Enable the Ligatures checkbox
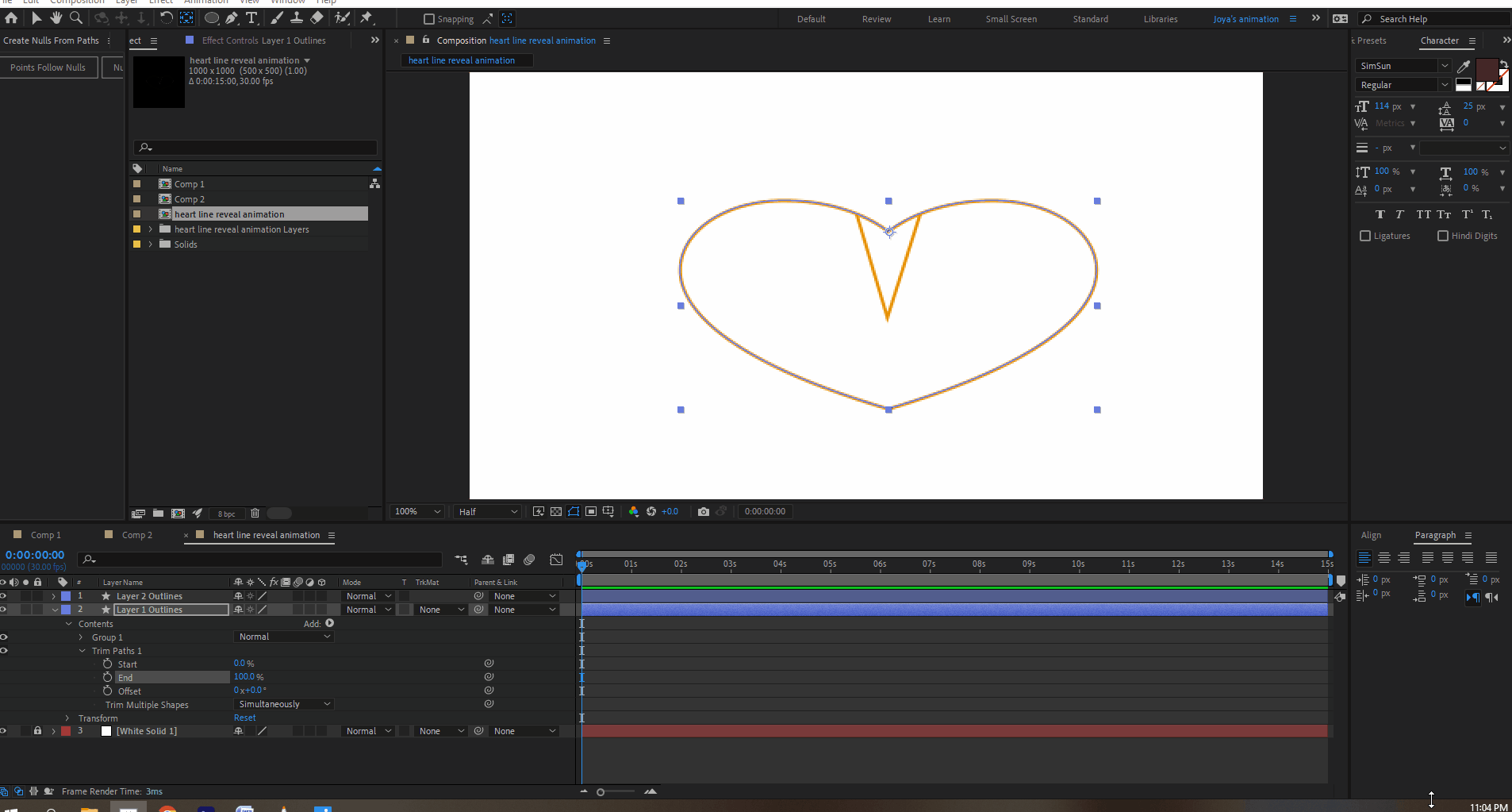 tap(1365, 236)
